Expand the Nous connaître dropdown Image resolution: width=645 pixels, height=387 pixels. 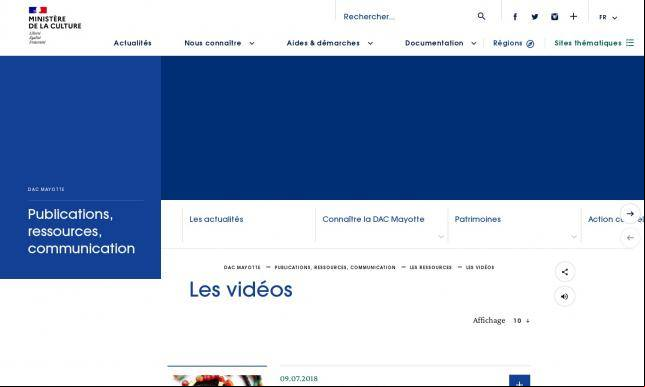pos(219,43)
